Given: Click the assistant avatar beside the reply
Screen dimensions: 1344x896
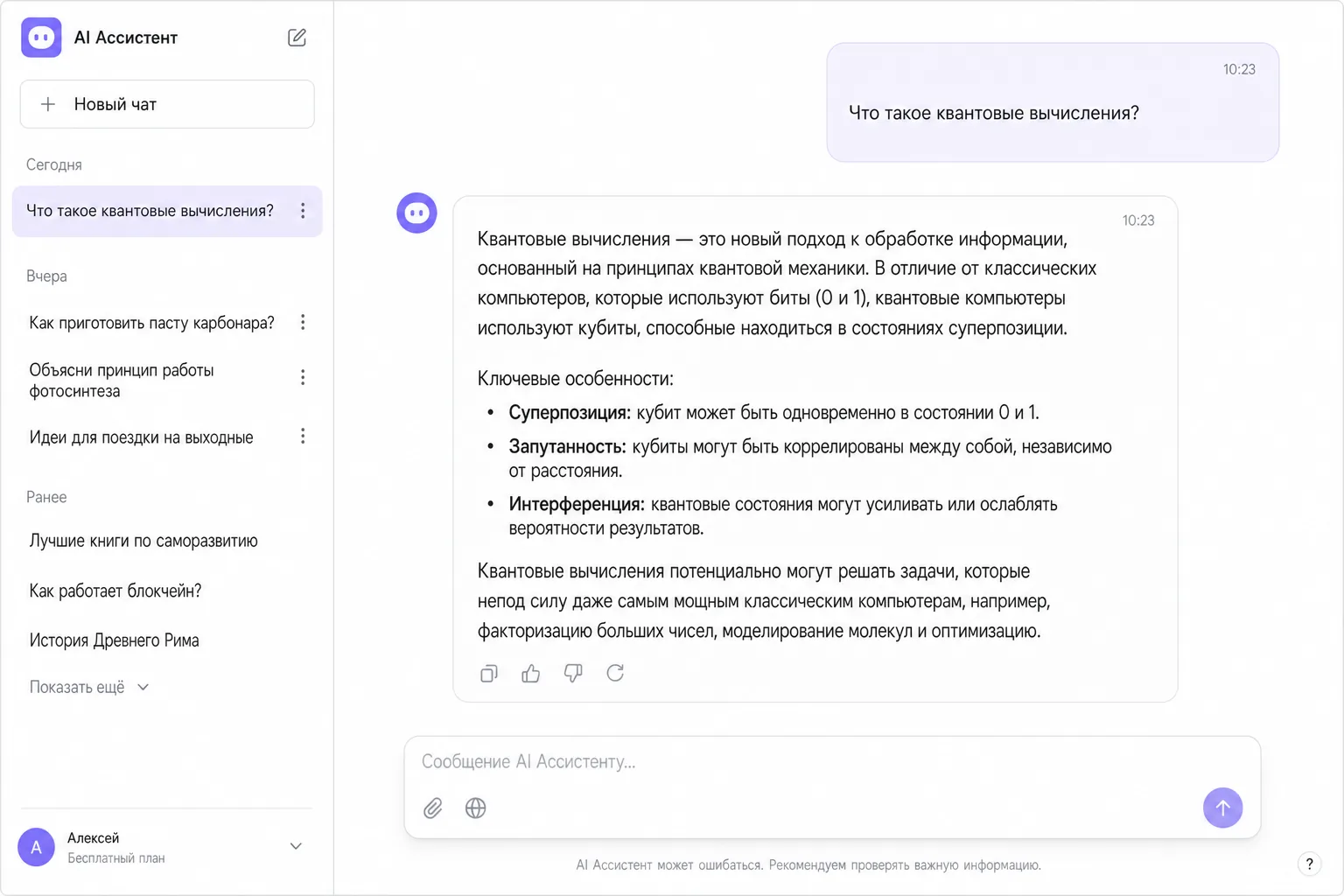Looking at the screenshot, I should 416,213.
